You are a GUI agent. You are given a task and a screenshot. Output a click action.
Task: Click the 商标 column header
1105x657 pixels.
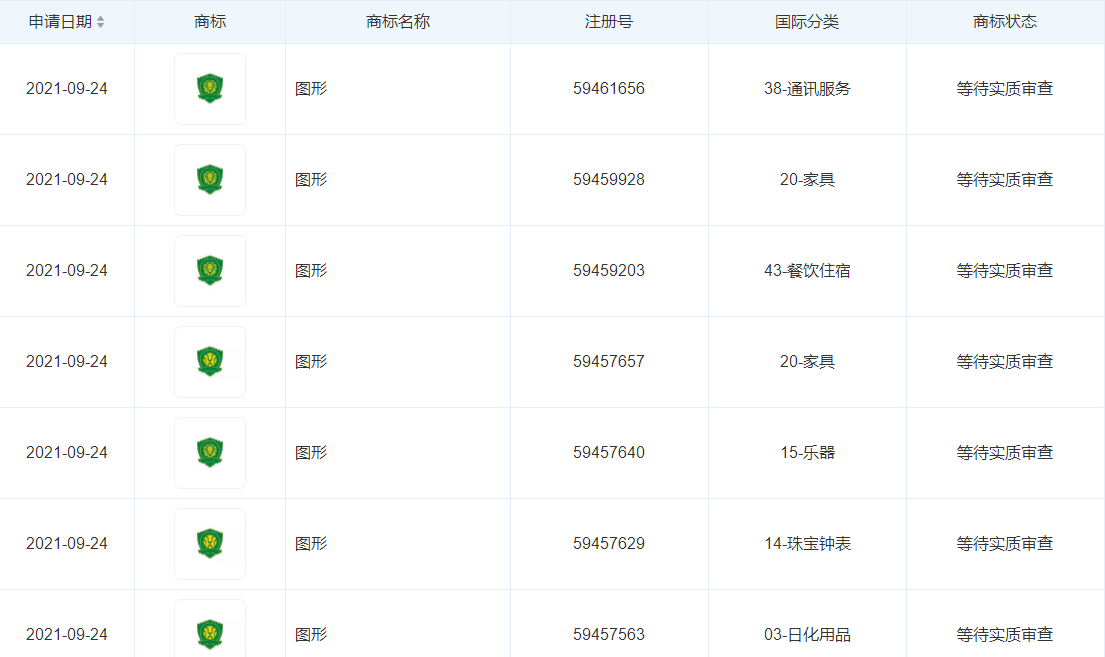pos(210,22)
